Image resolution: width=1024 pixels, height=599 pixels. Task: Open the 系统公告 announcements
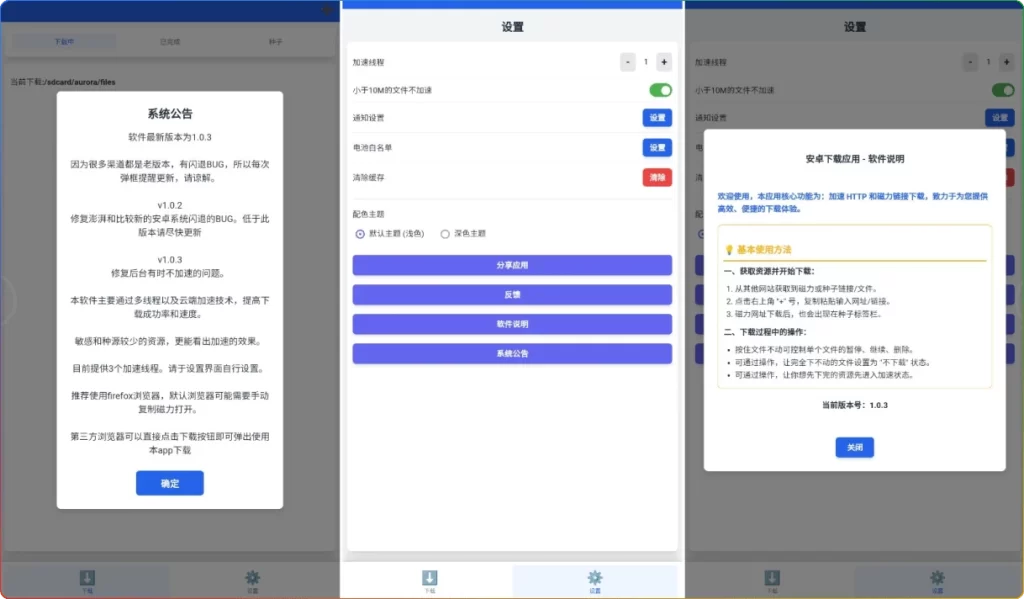(x=511, y=353)
